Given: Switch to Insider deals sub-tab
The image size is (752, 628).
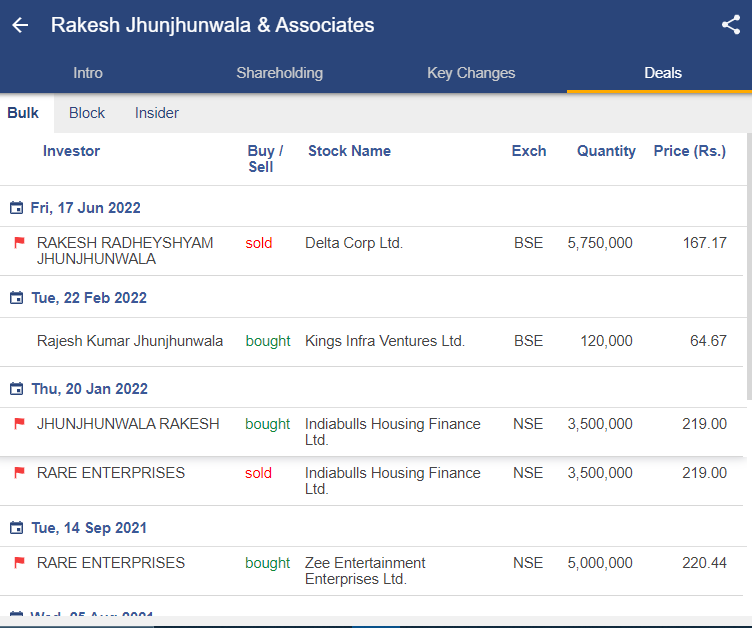Looking at the screenshot, I should [x=157, y=113].
